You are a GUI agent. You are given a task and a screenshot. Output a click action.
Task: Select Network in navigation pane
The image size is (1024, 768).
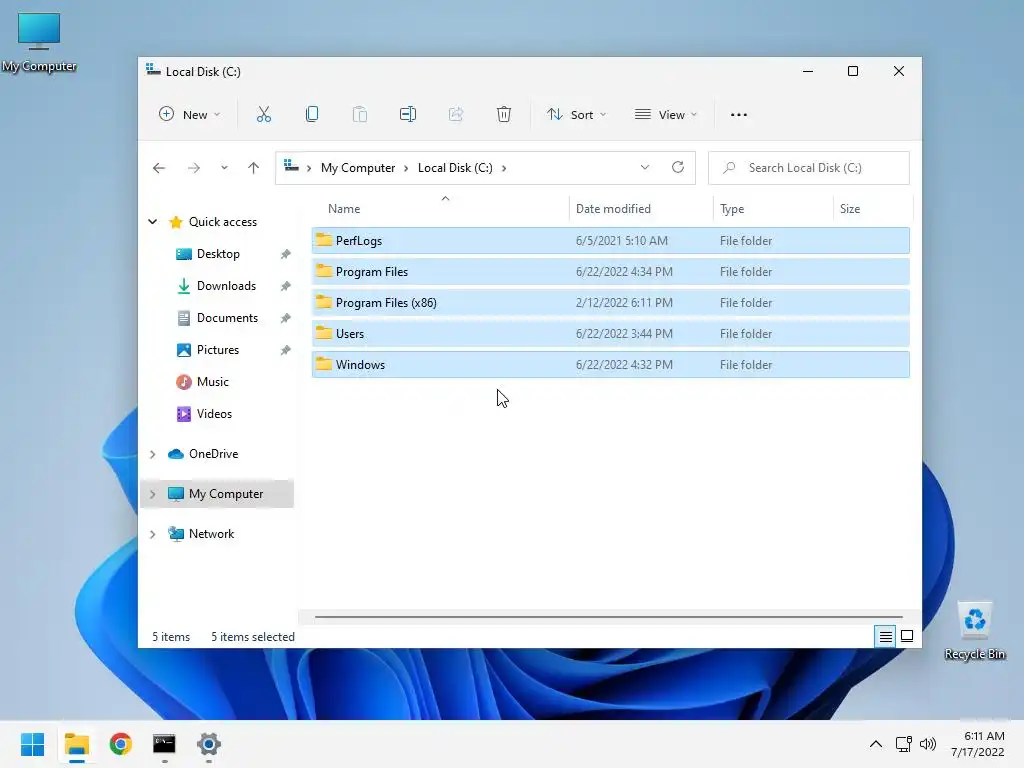211,534
